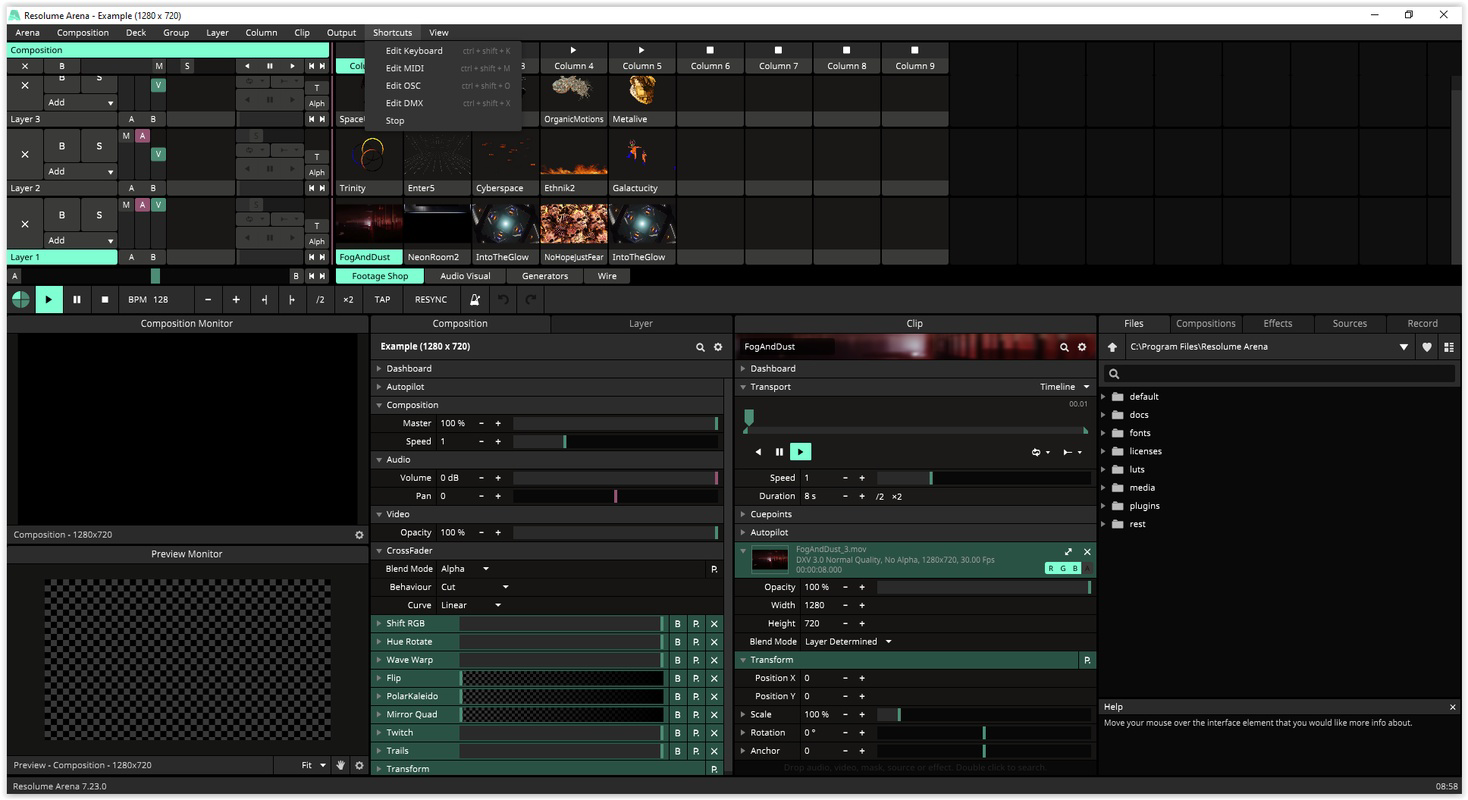Viewport: 1468px width, 800px height.
Task: Switch to the Effects tab
Action: point(1277,323)
